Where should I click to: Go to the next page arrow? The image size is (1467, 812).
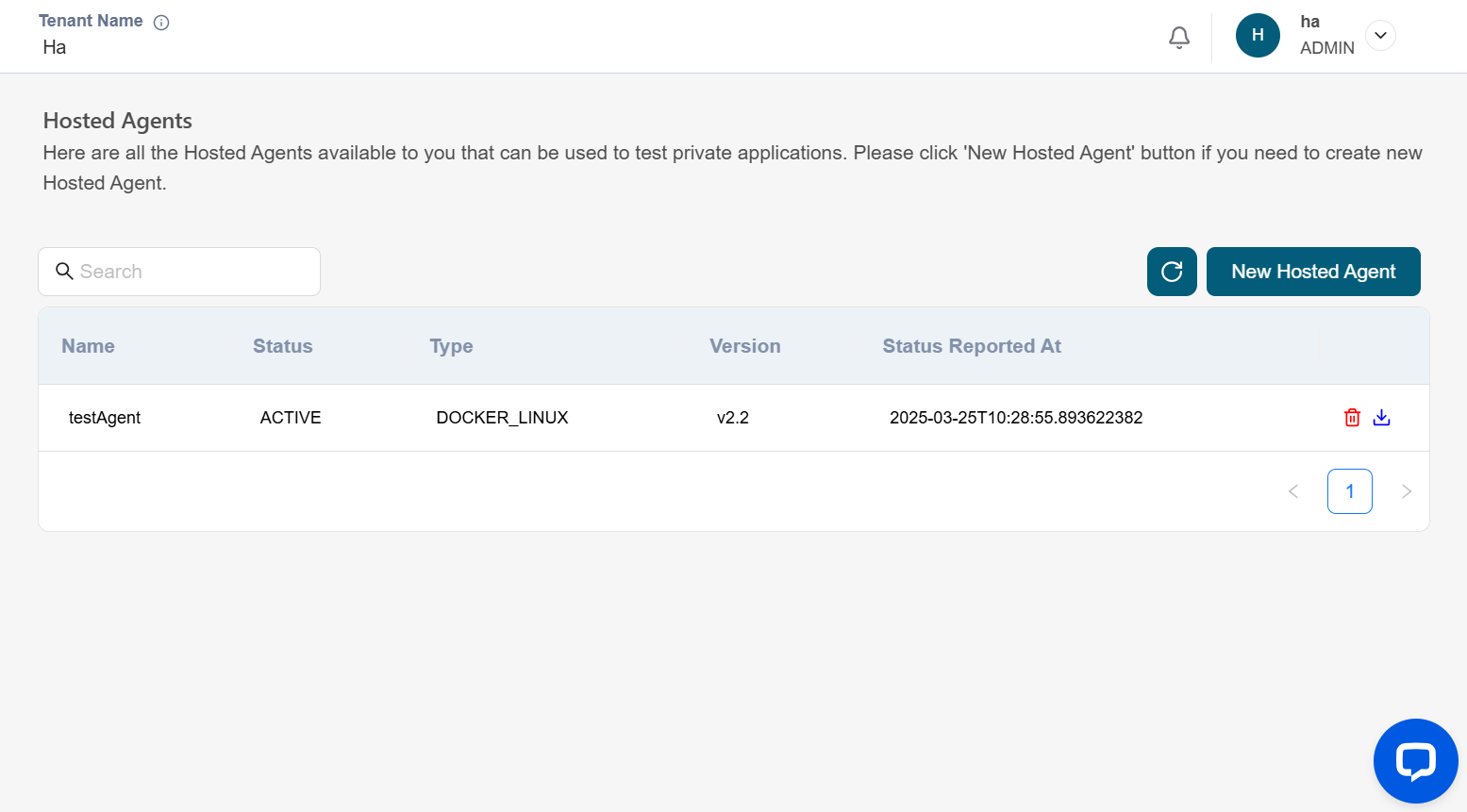tap(1406, 491)
